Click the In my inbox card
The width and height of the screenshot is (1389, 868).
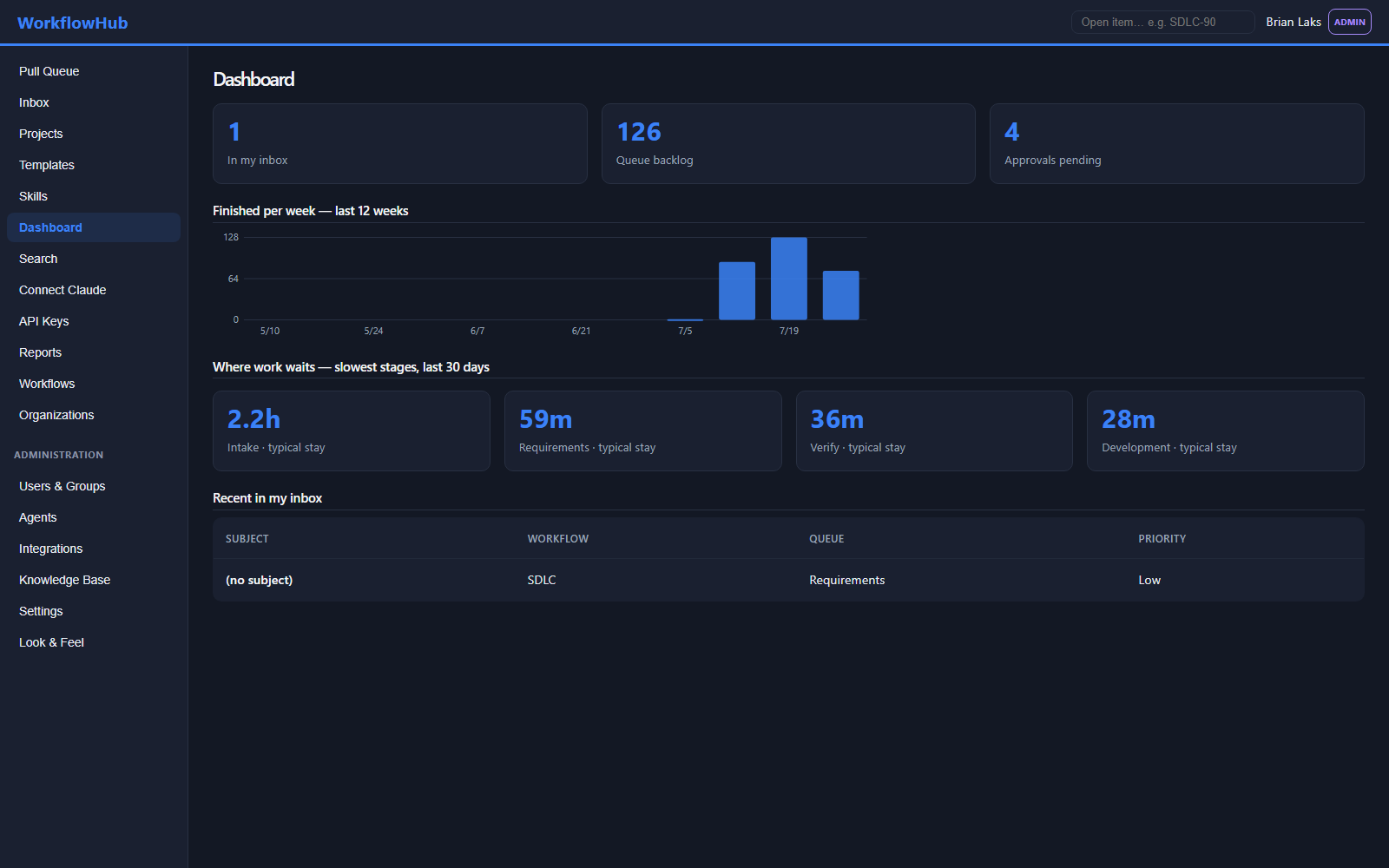click(x=400, y=144)
